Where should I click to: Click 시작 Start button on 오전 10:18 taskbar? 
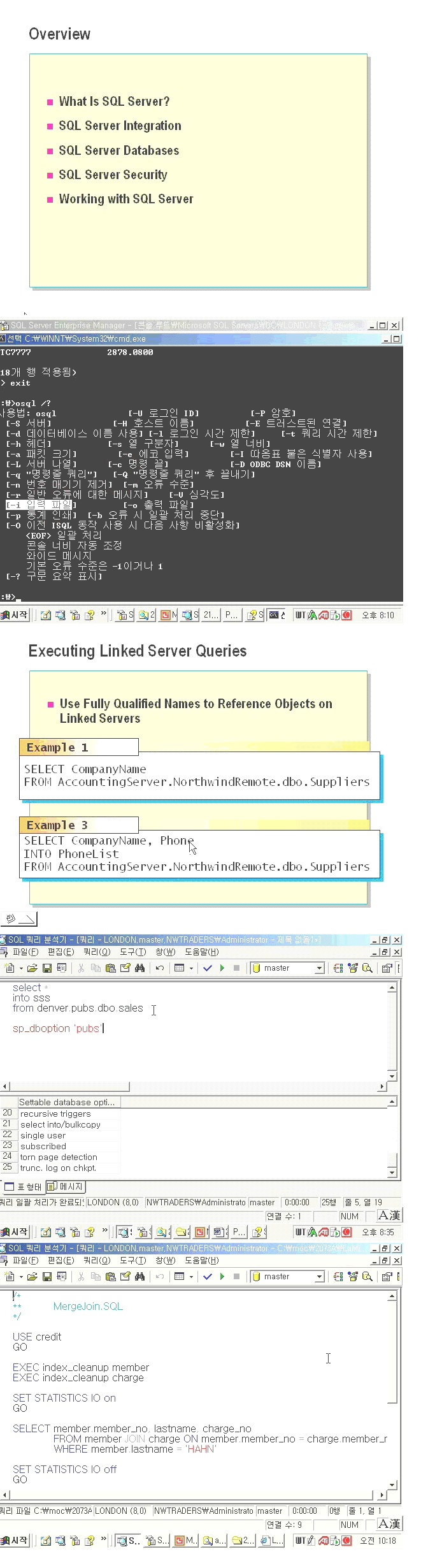(x=15, y=1540)
